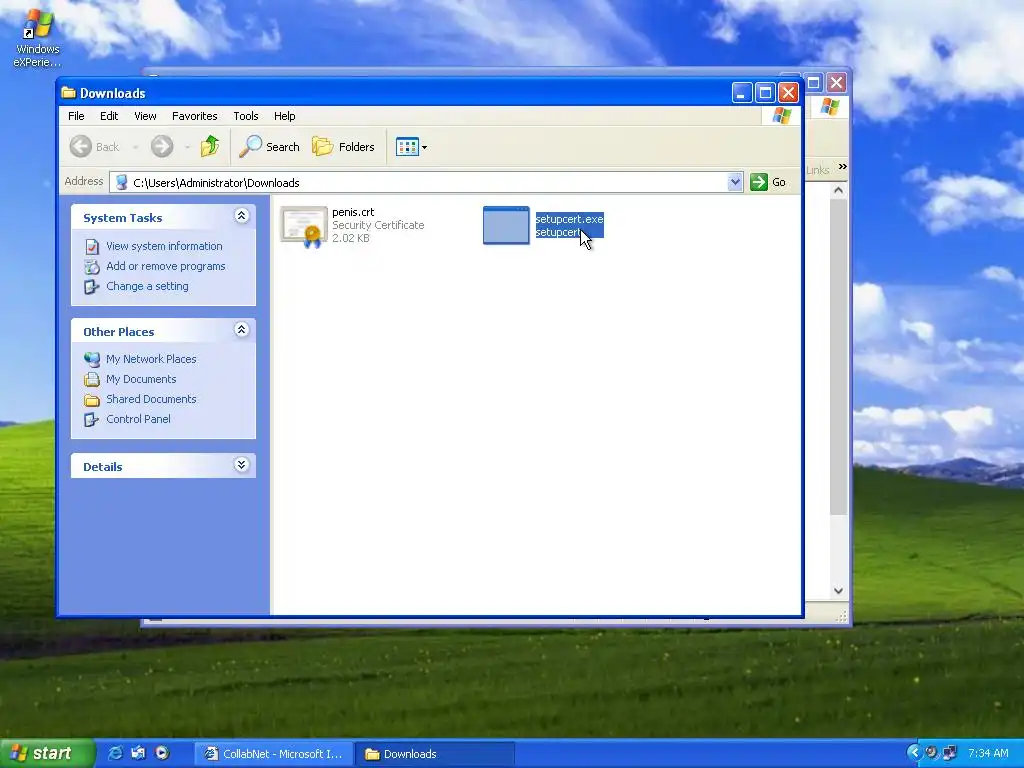Open the Back history dropdown arrow

click(135, 148)
